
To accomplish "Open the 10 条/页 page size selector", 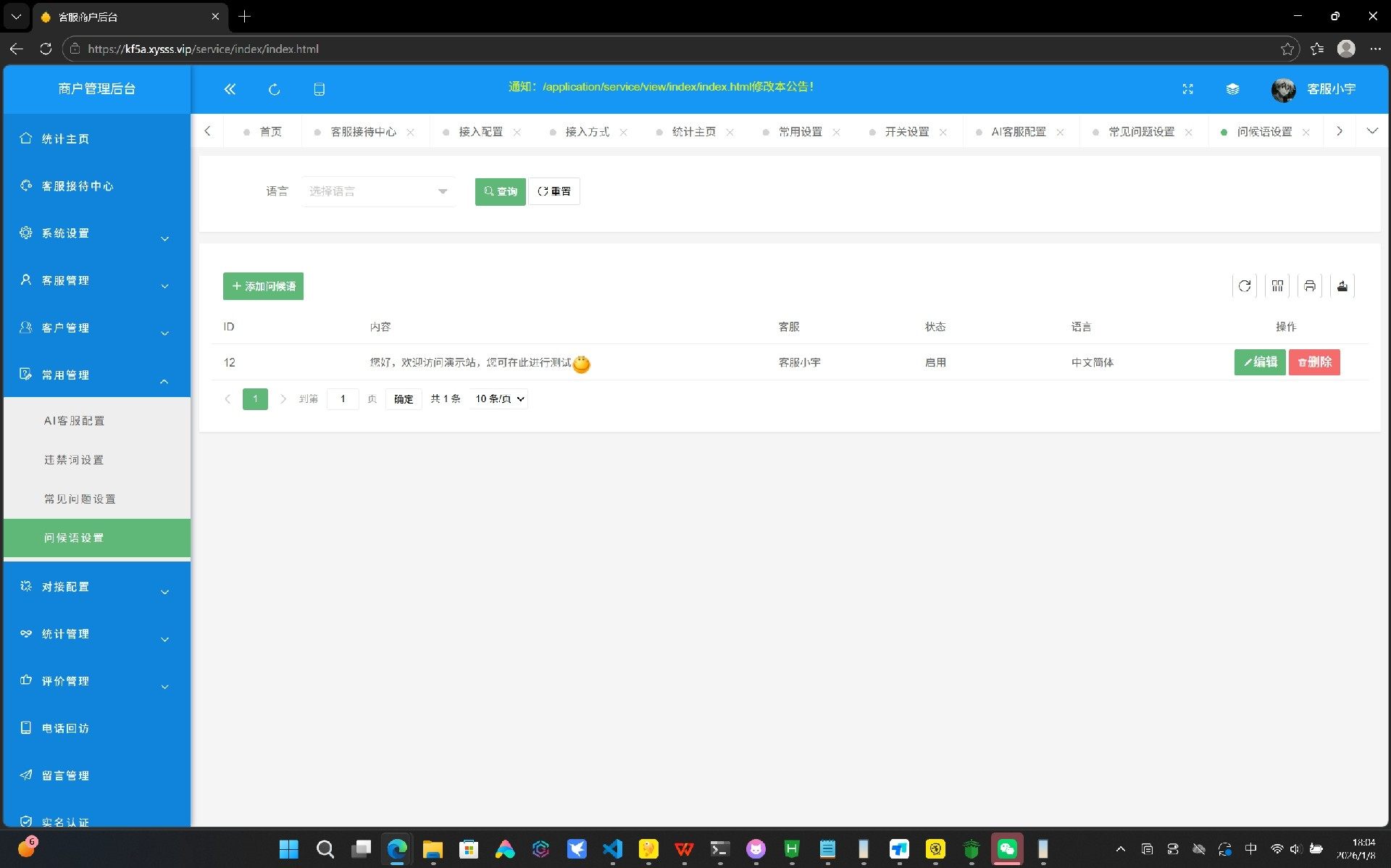I will tap(499, 398).
